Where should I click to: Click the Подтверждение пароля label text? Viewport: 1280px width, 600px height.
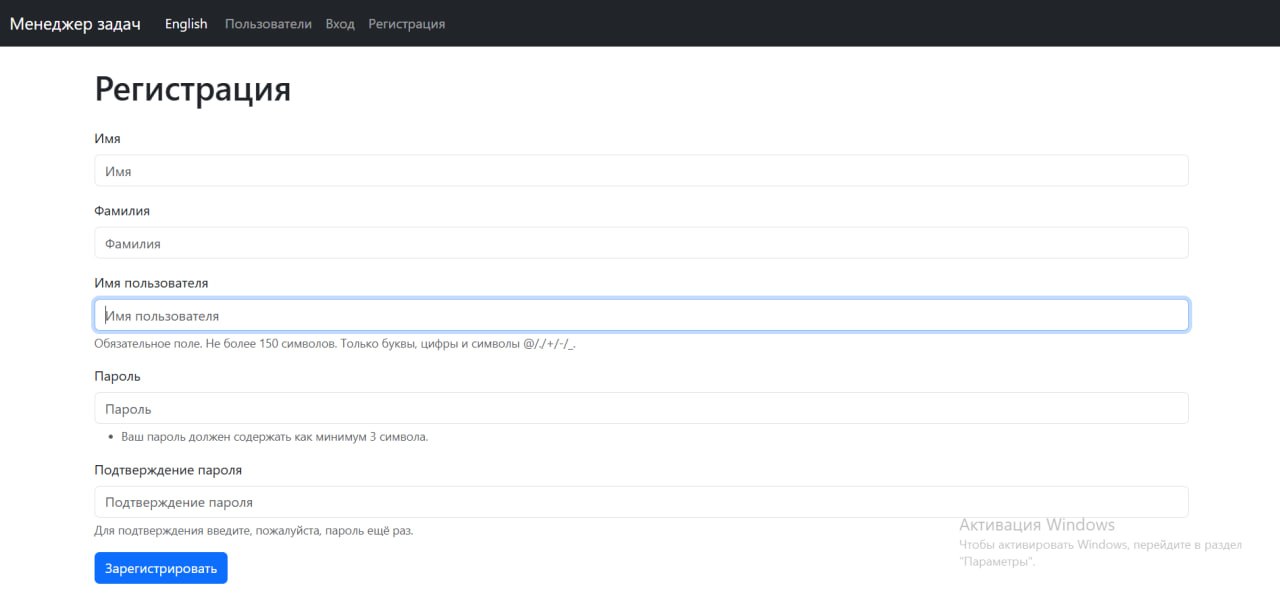tap(168, 469)
